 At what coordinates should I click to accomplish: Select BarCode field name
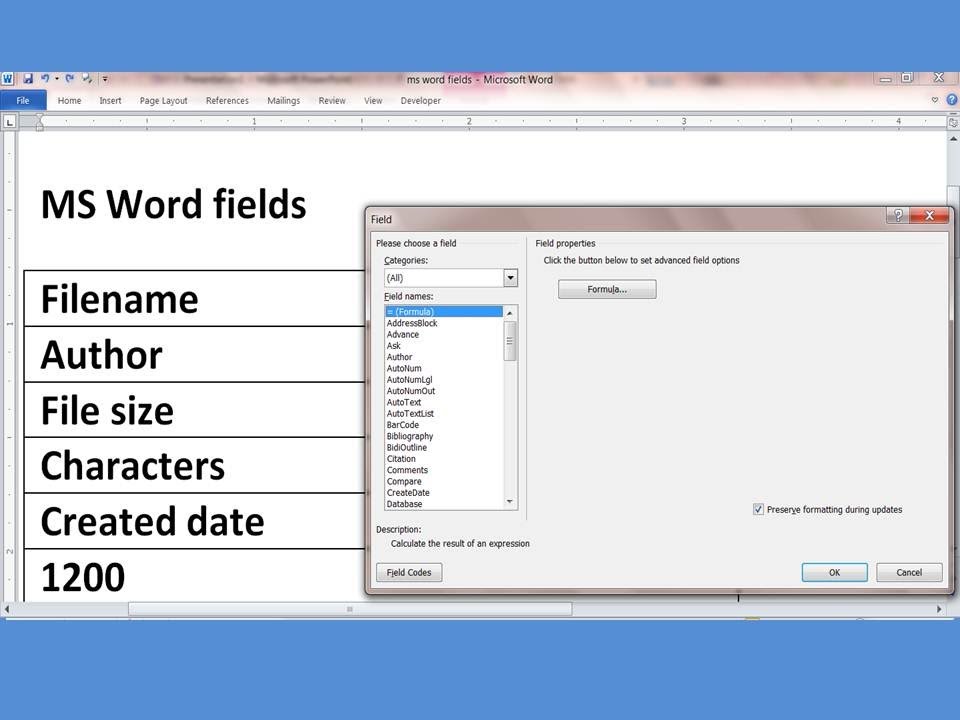tap(444, 425)
